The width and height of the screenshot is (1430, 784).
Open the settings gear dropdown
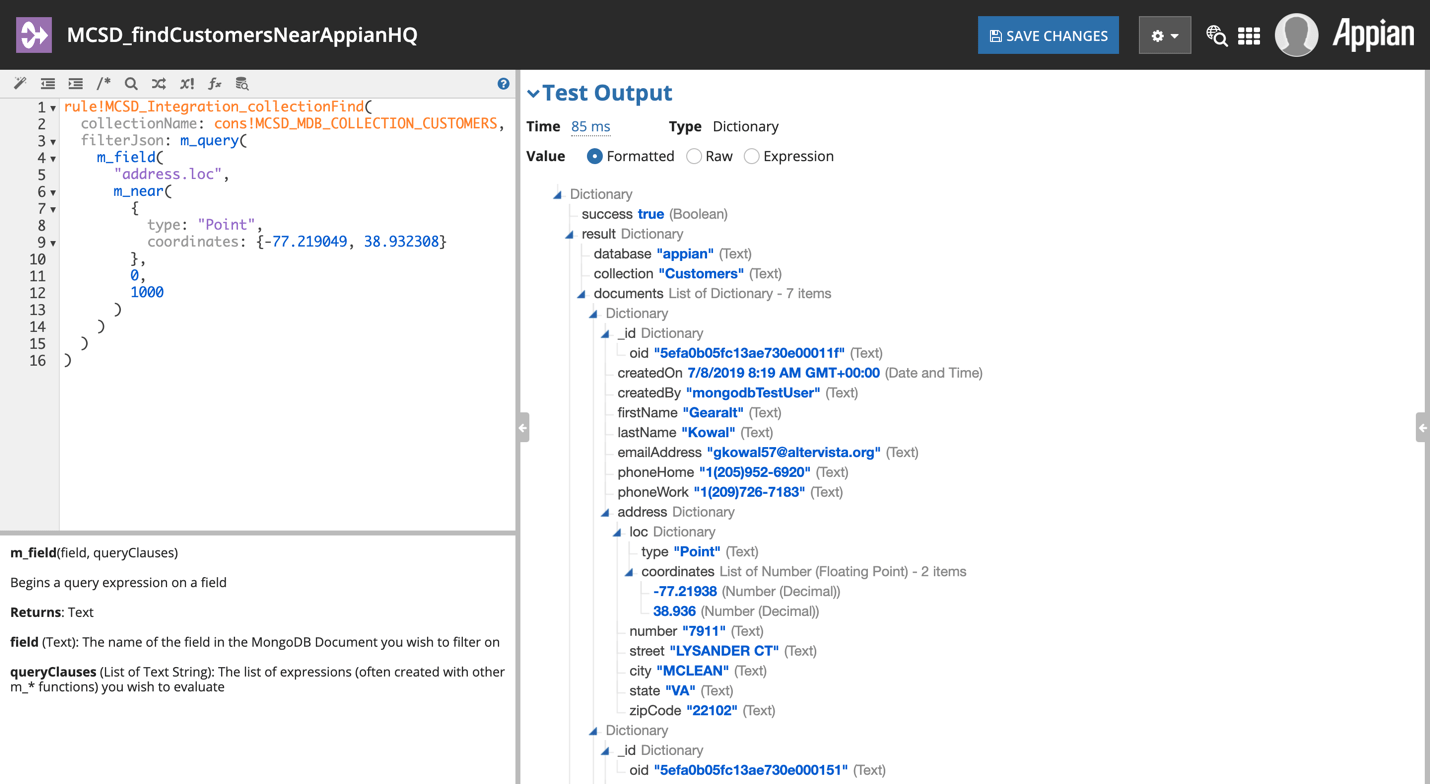coord(1164,34)
